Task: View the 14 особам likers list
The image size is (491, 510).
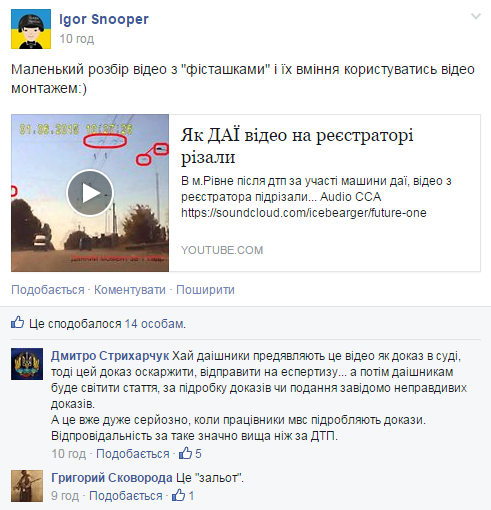Action: (x=155, y=324)
